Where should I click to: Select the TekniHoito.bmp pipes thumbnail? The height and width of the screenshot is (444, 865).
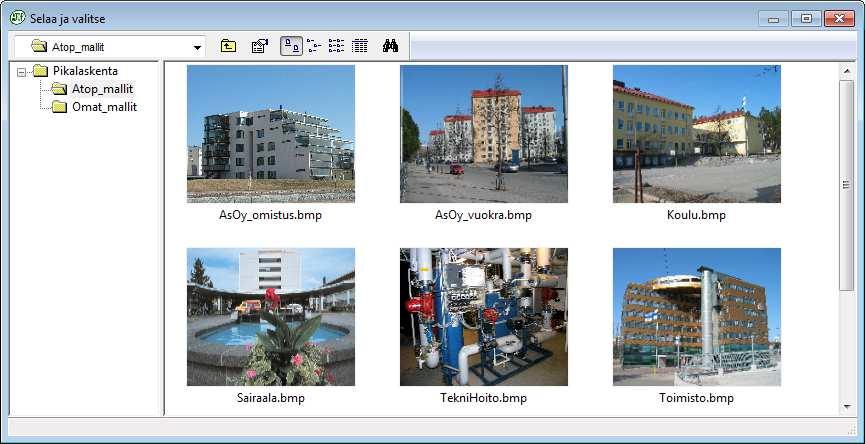484,317
